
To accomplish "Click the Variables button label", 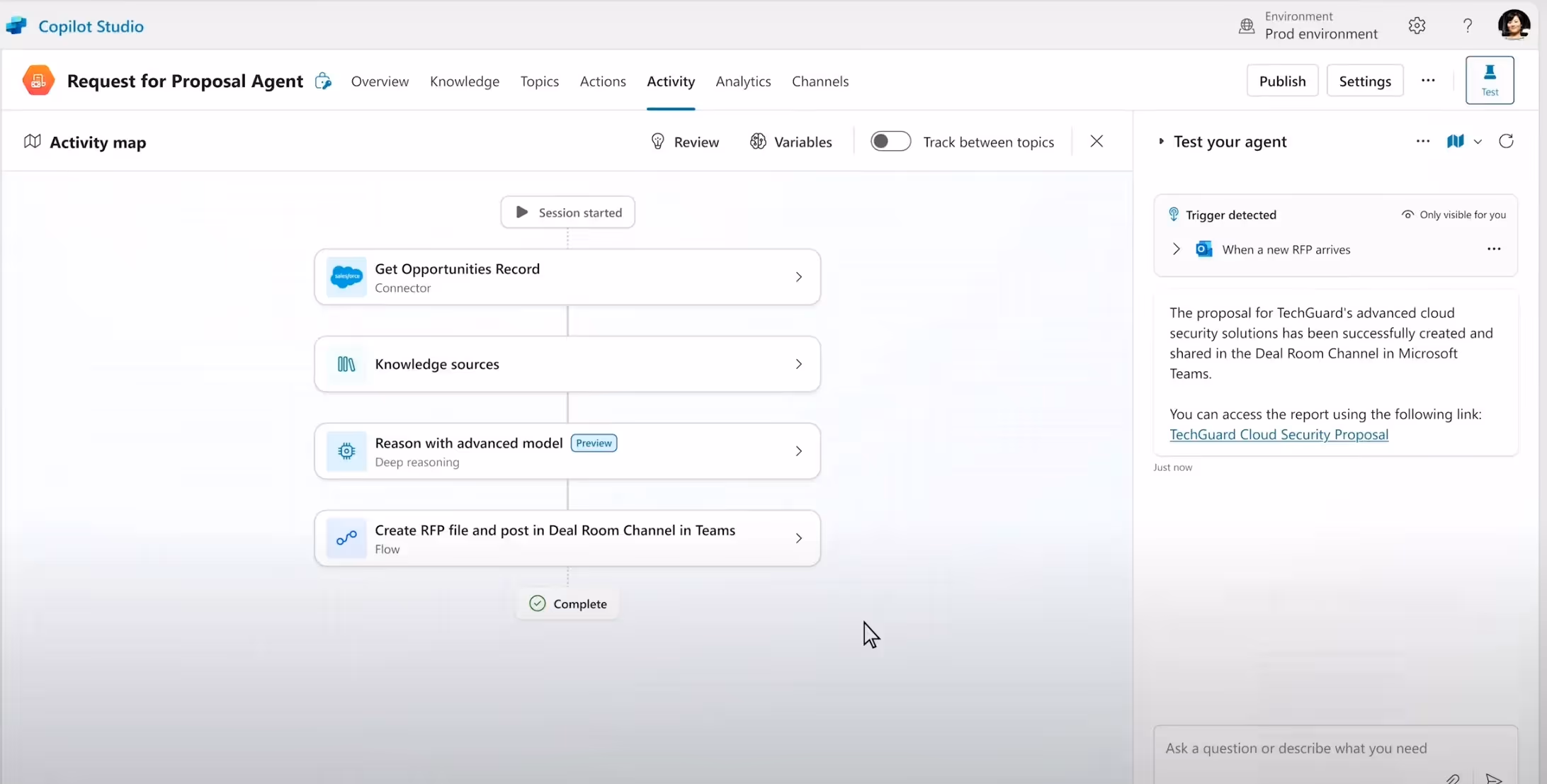I will [x=803, y=142].
